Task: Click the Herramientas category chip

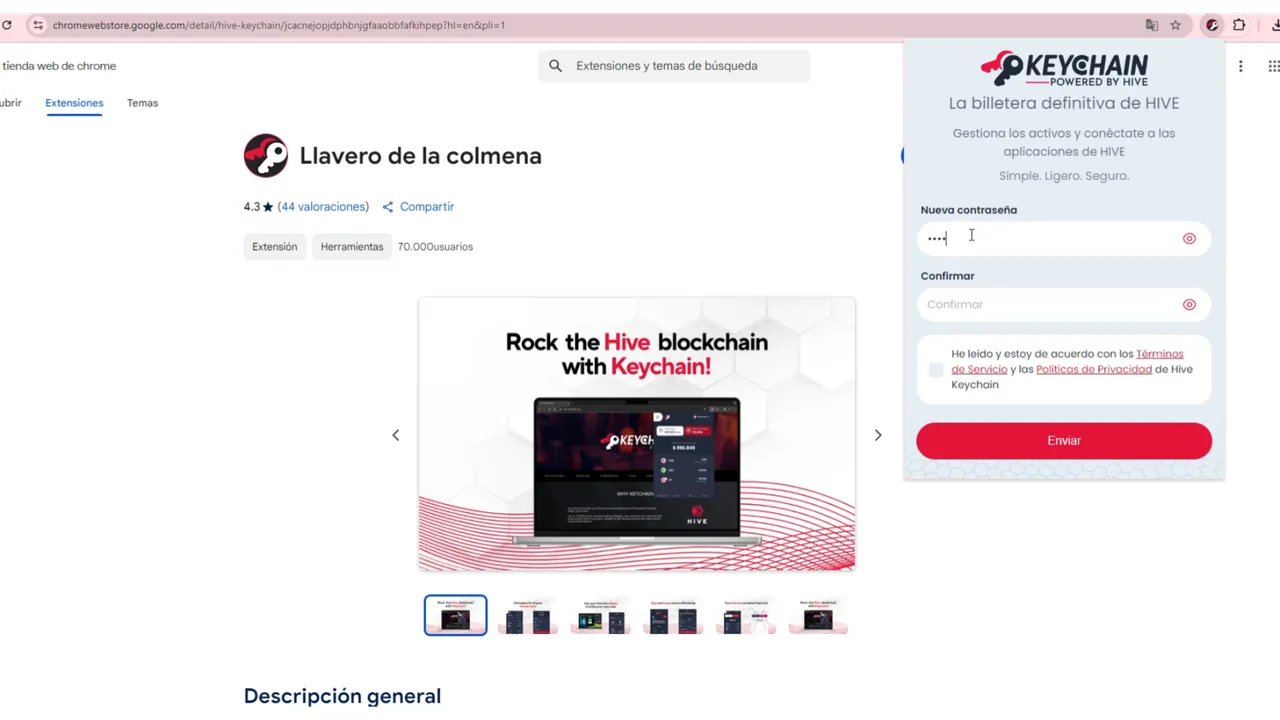Action: click(x=352, y=247)
